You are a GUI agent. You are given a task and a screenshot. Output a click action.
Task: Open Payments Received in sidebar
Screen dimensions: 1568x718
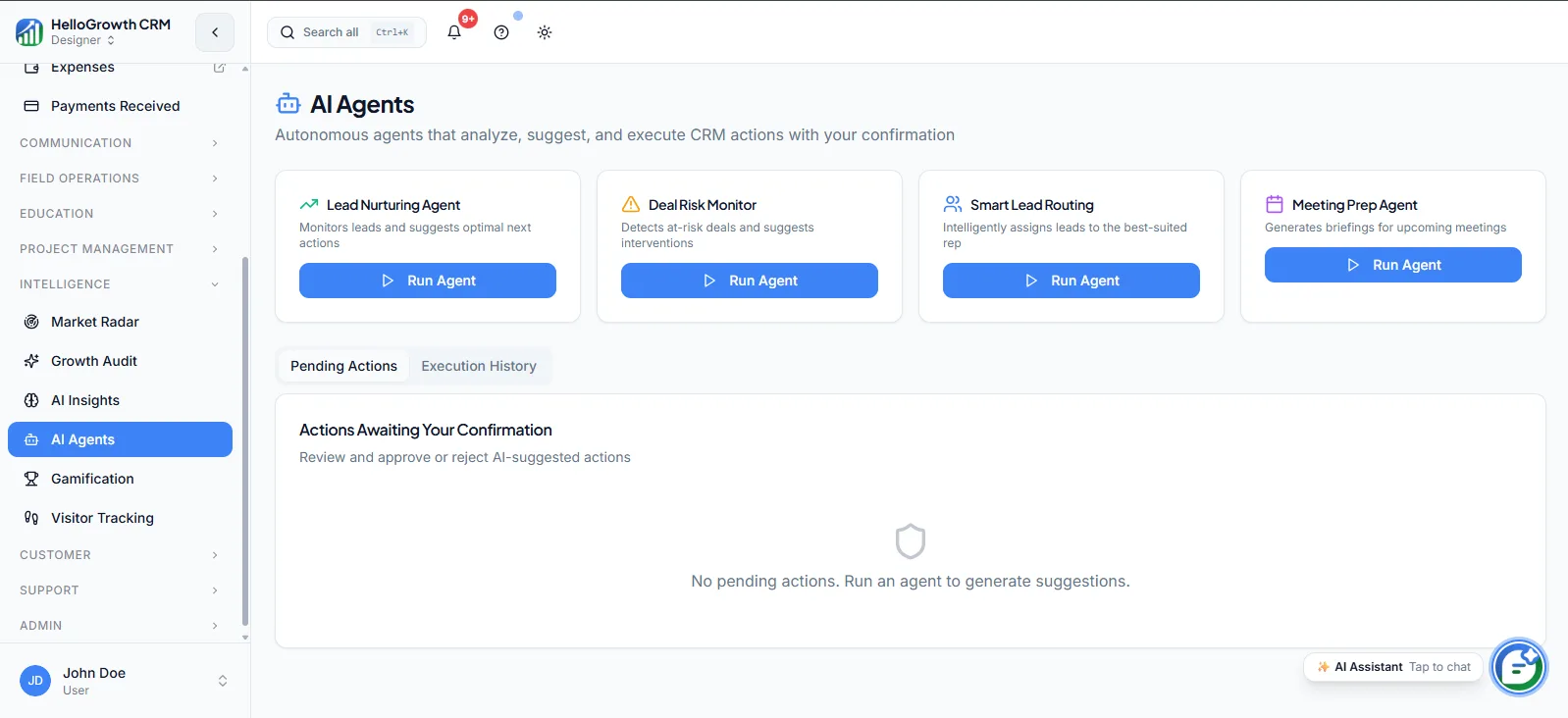(120, 106)
